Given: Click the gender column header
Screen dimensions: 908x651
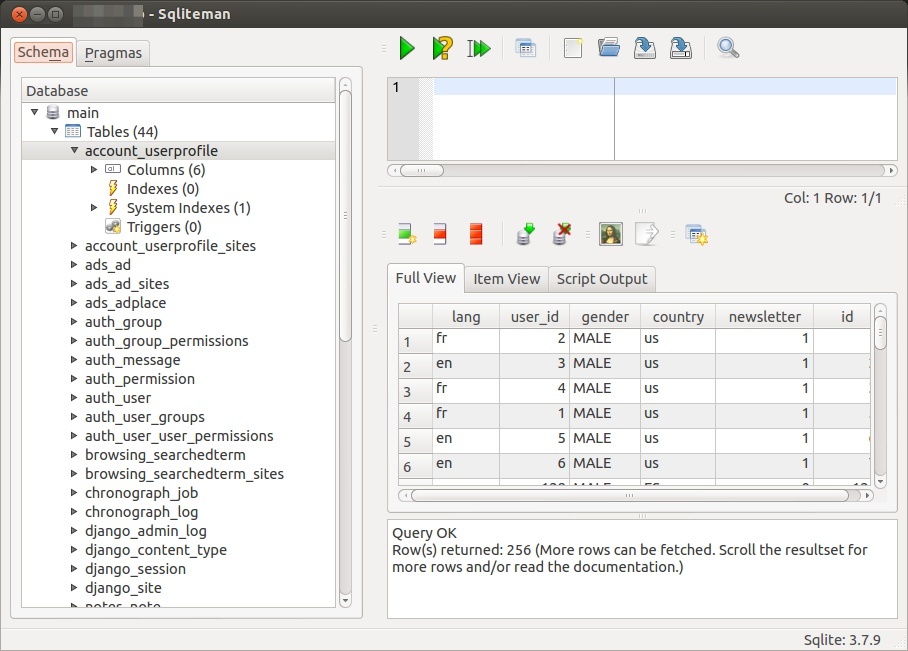Looking at the screenshot, I should coord(605,317).
